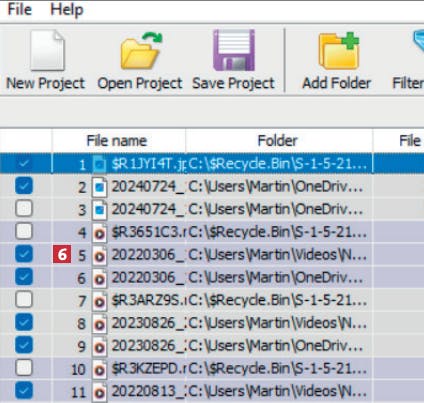Image resolution: width=424 pixels, height=403 pixels.
Task: Tick the checkbox for row 10
Action: [24, 367]
